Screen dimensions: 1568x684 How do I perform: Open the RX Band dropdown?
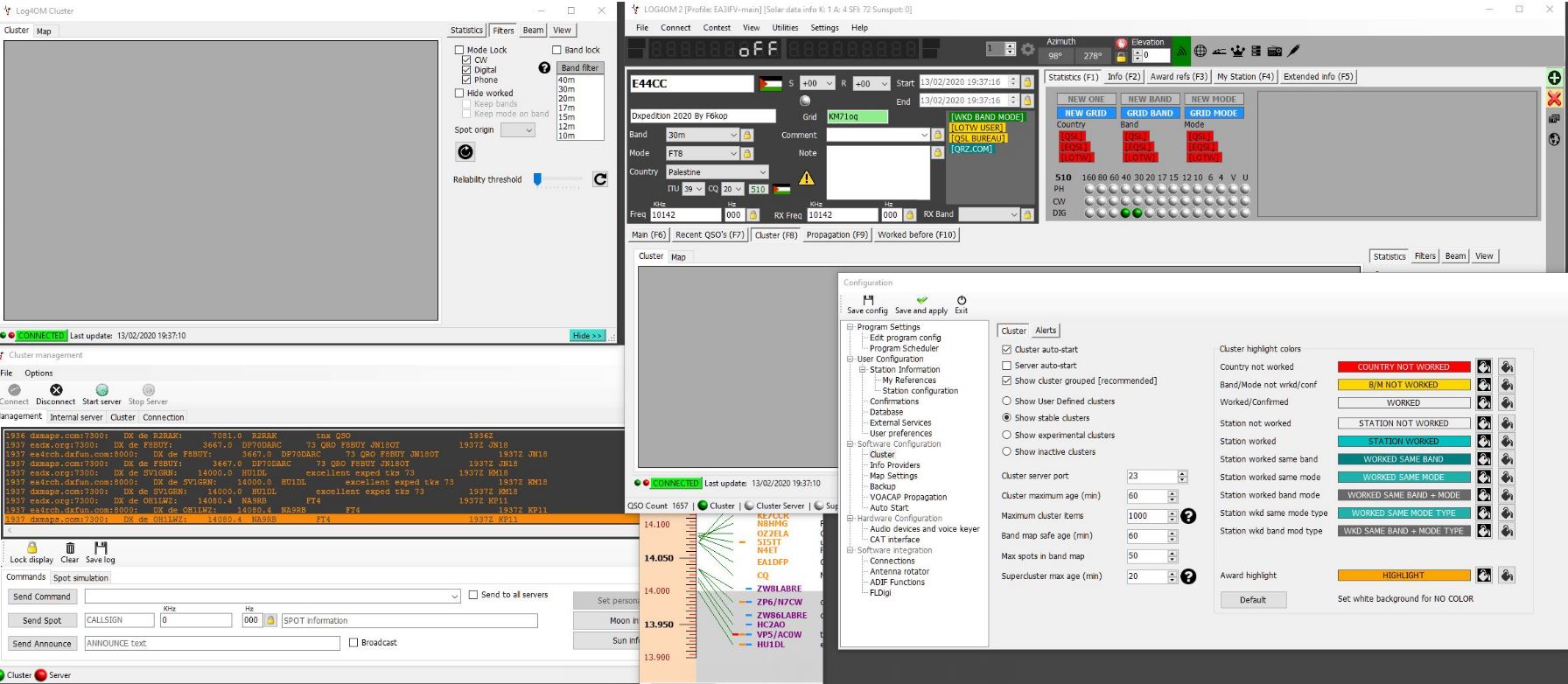pos(989,214)
